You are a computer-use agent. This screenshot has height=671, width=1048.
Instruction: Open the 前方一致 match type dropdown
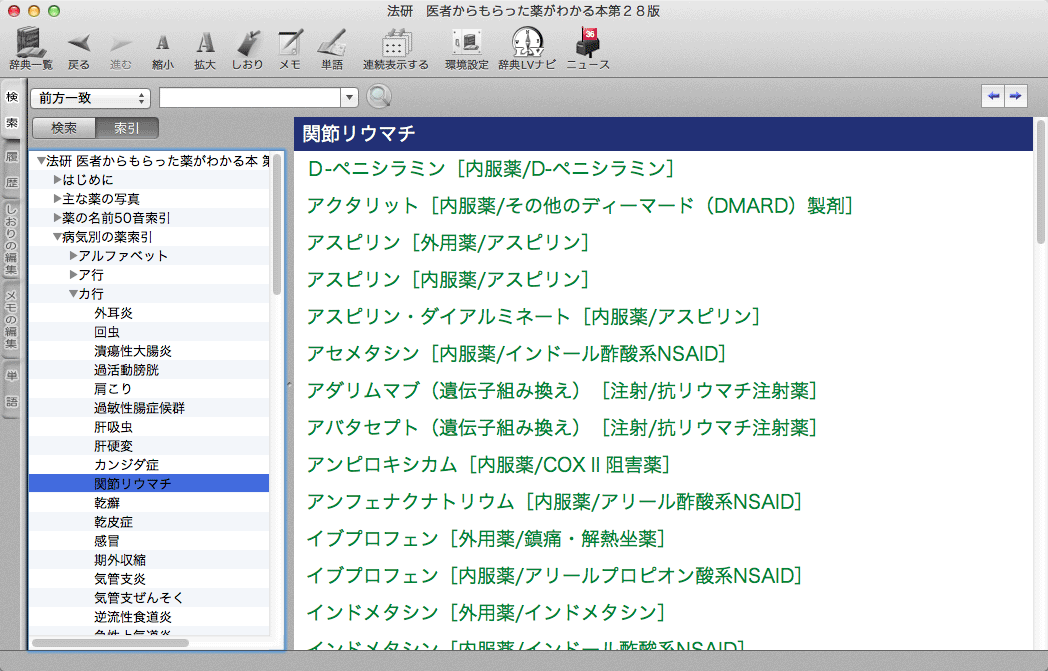coord(91,98)
